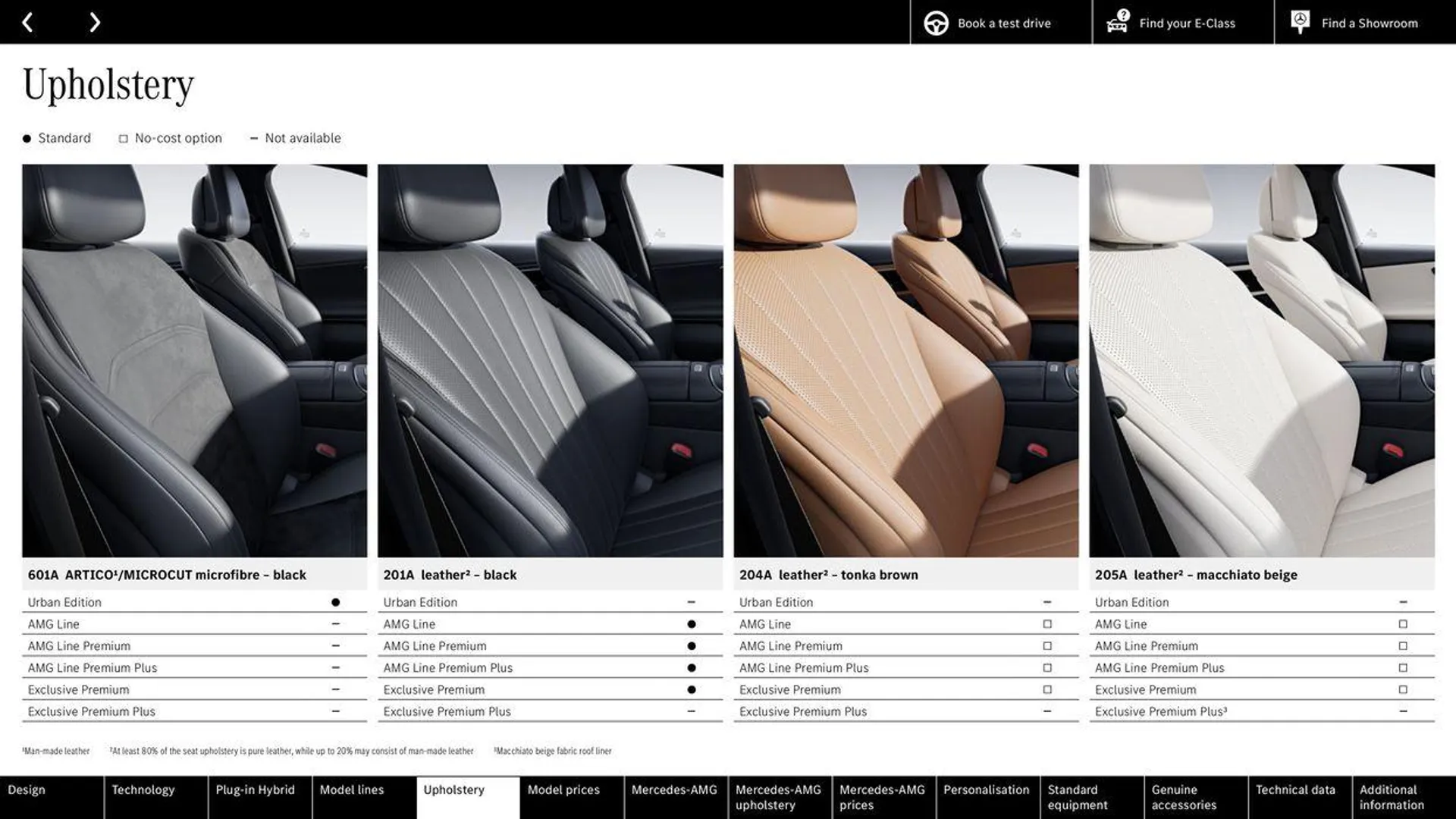The height and width of the screenshot is (819, 1456).
Task: Toggle AMG Line checkbox for tonka brown
Action: pos(1048,623)
